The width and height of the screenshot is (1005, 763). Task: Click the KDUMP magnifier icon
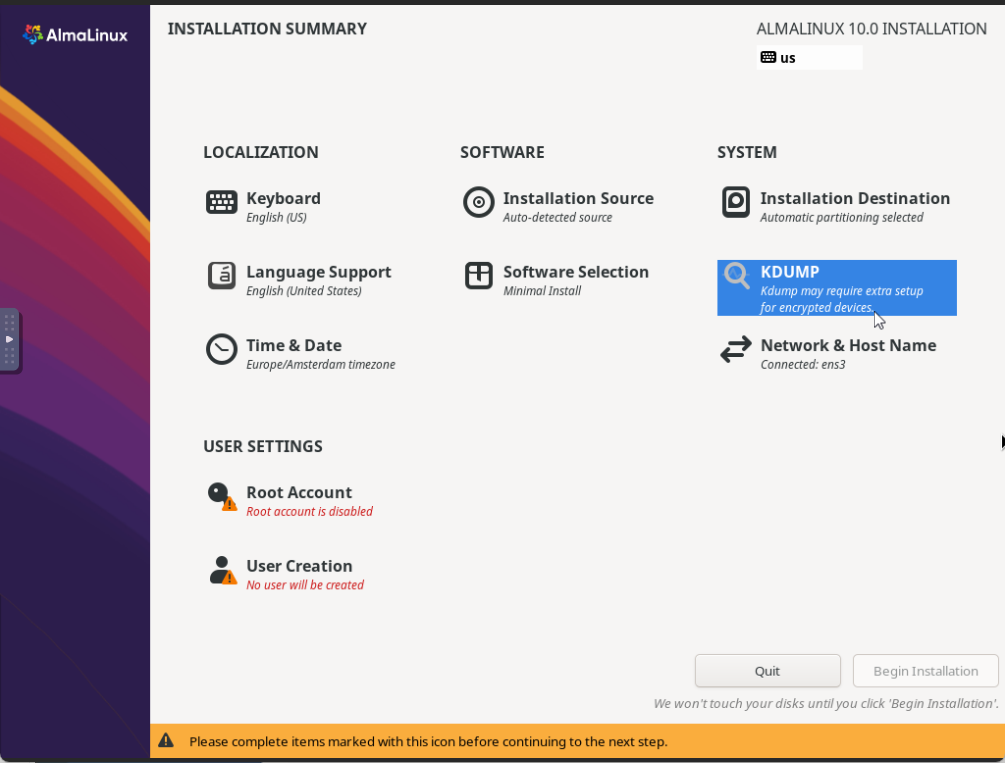pos(736,276)
